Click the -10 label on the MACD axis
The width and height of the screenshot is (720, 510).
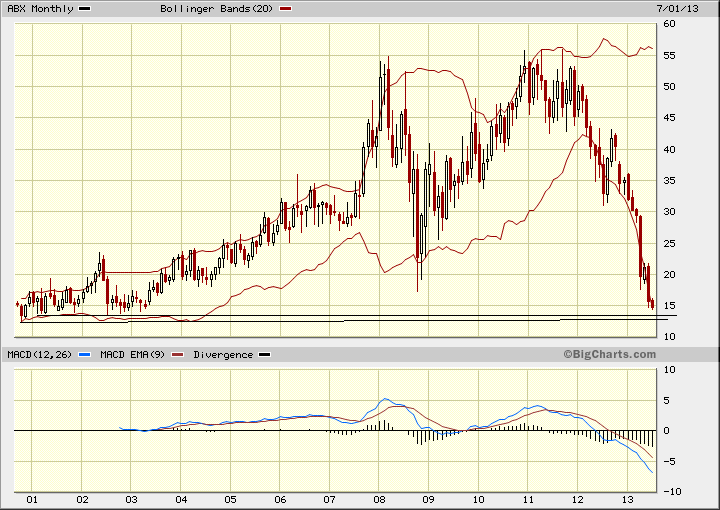pyautogui.click(x=673, y=492)
